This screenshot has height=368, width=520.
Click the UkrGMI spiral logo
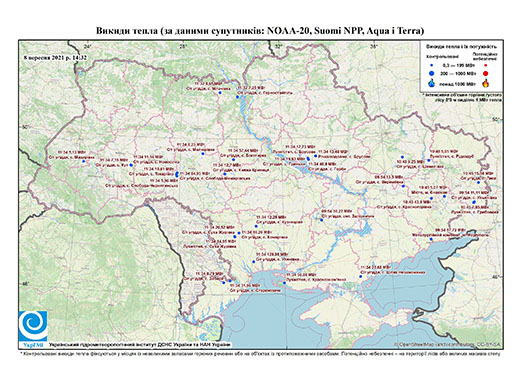tap(33, 326)
